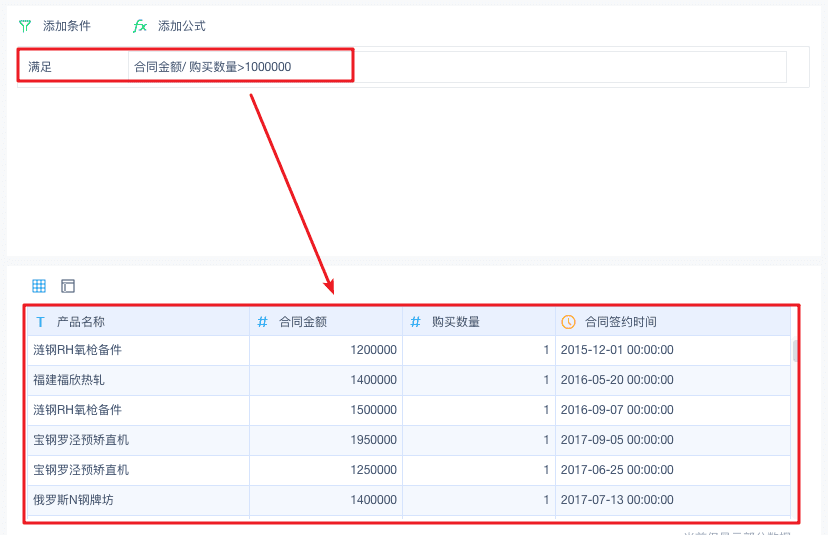Click the date cell 2017-09-05 00:00:00

pos(673,440)
